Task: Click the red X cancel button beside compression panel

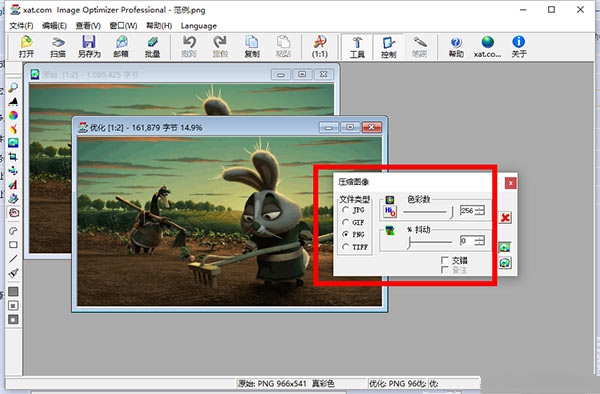Action: pyautogui.click(x=505, y=218)
